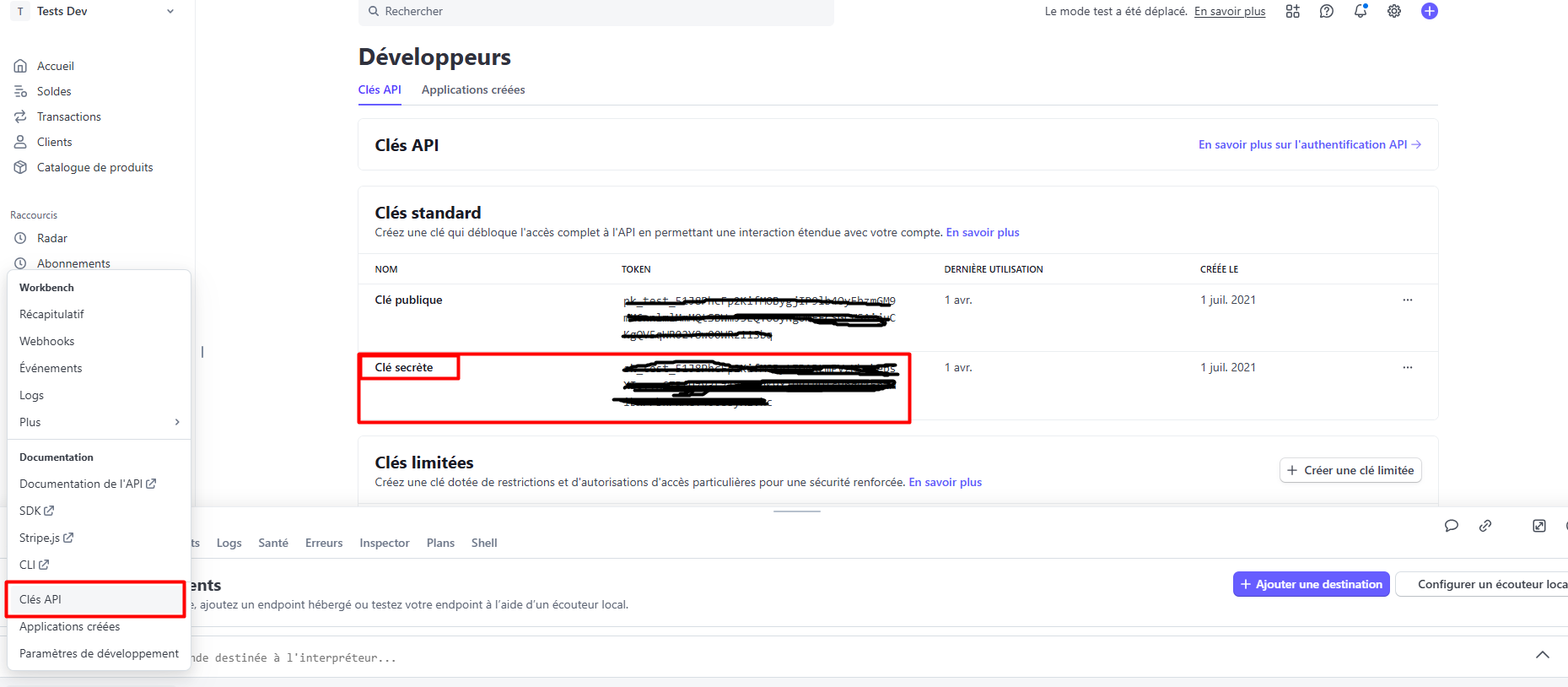
Task: Open Clients person icon
Action: pos(20,142)
